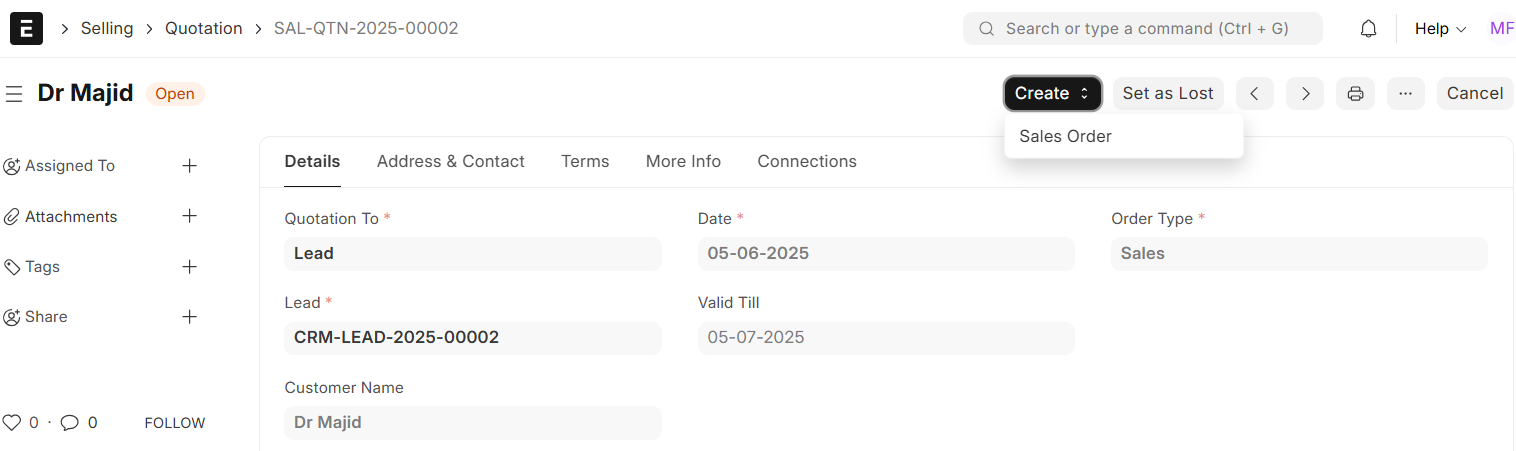Add an assignee with plus icon

point(189,166)
